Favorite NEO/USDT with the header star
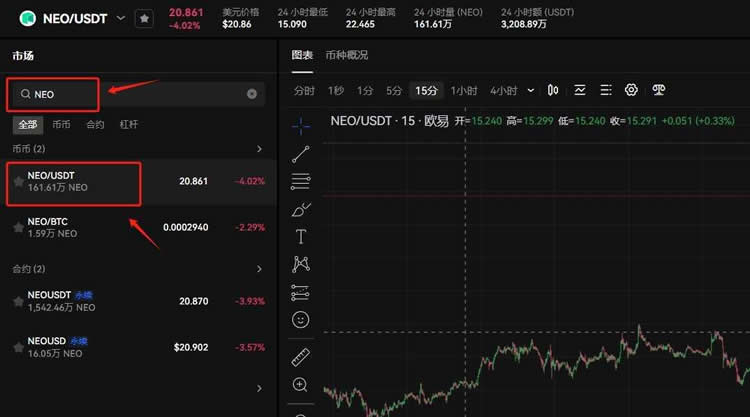750x417 pixels. (145, 18)
